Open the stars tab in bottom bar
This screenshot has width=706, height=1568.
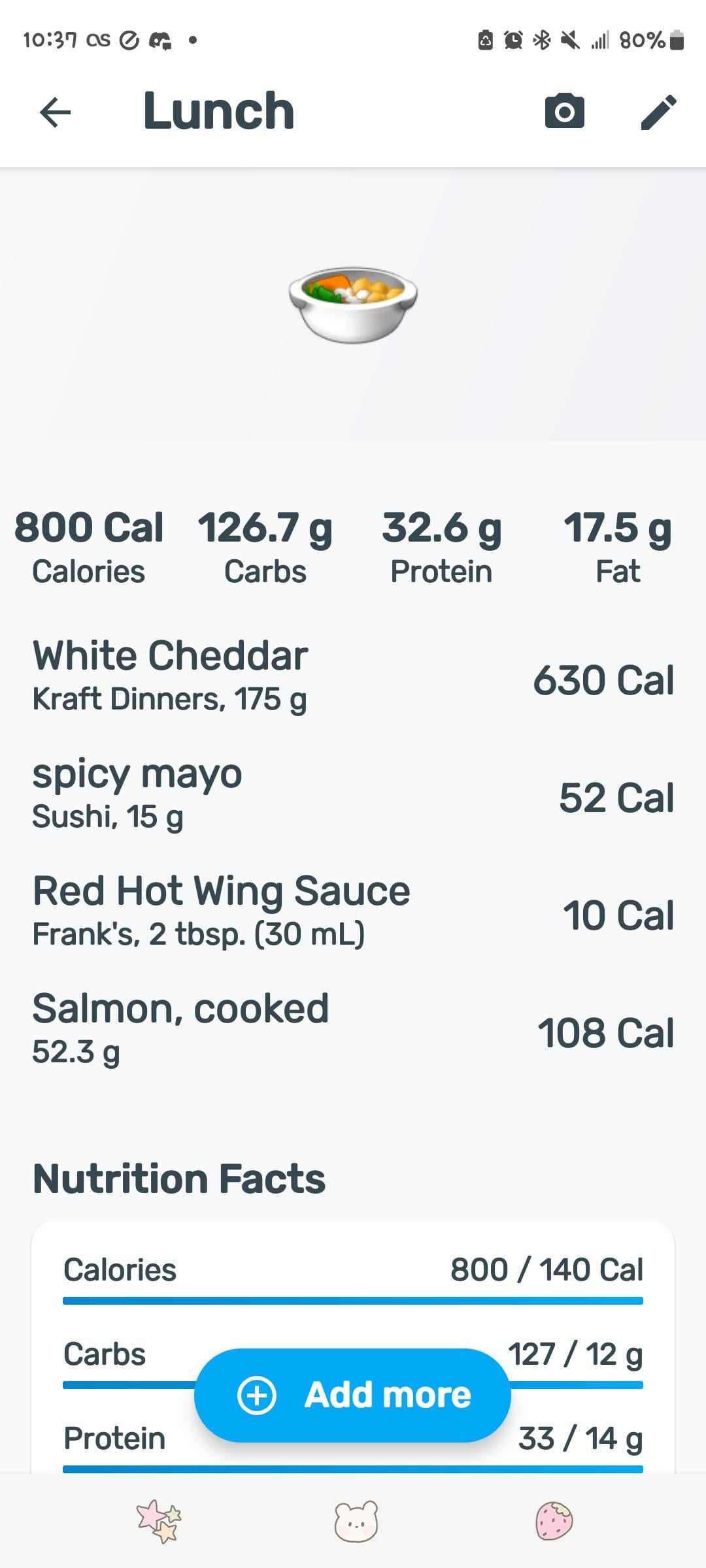[x=159, y=1521]
